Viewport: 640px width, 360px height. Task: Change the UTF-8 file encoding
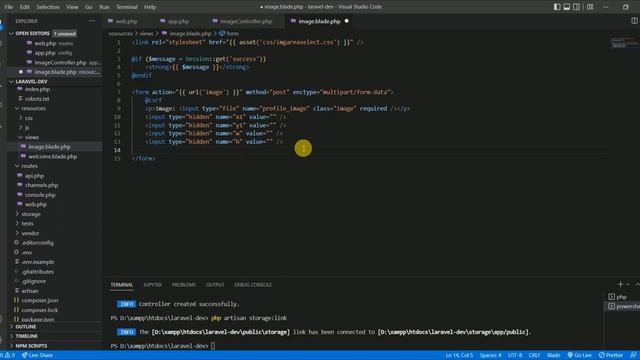(515, 355)
